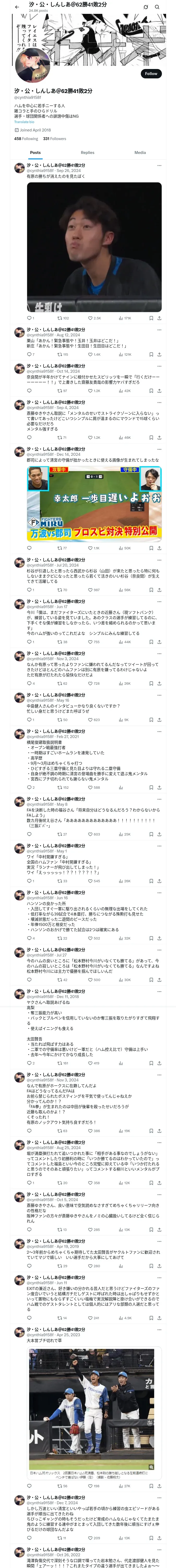Share the Feb 27, 2021 post
The image size is (176, 1568).
point(159,787)
